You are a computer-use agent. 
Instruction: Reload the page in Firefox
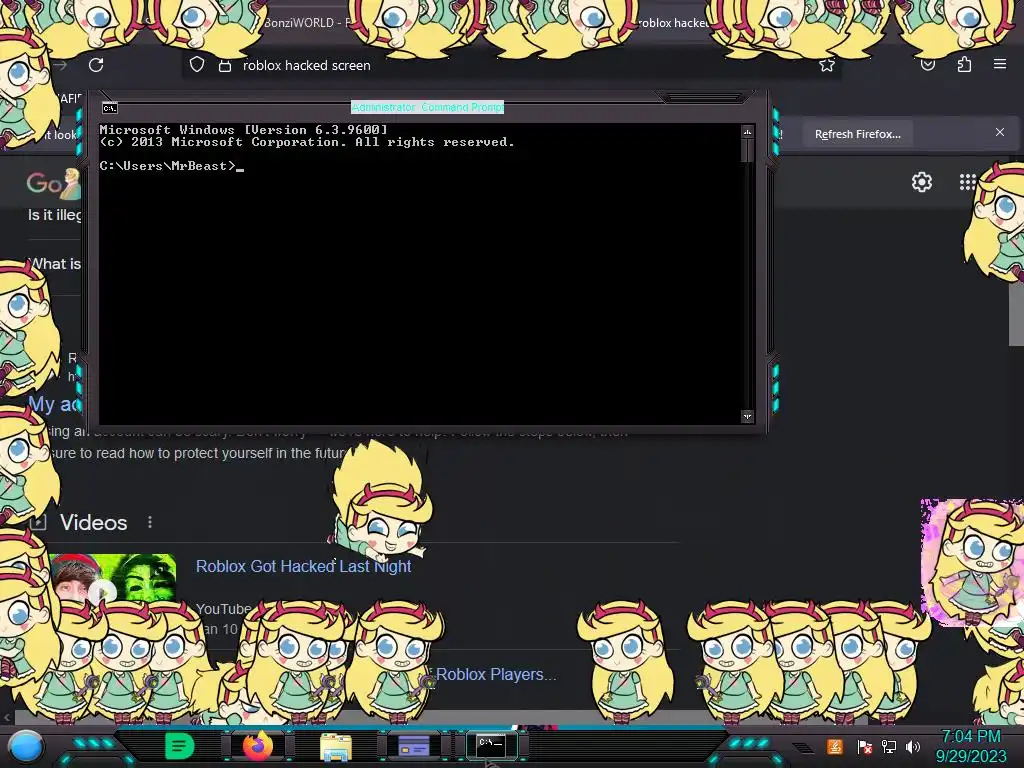[96, 65]
